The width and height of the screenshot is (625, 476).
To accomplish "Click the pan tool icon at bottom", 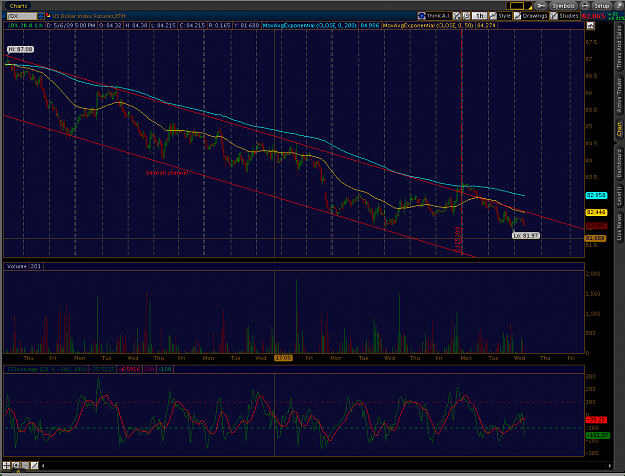I will pos(25,465).
